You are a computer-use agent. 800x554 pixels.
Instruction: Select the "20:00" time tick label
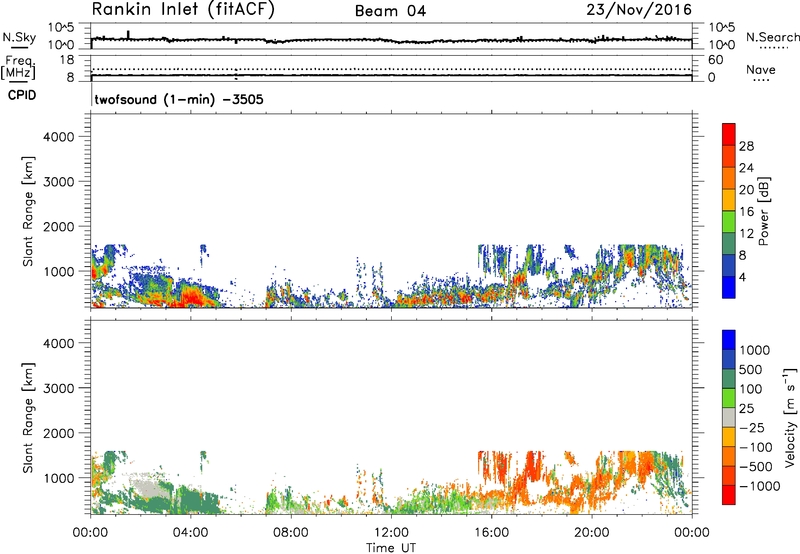[591, 533]
